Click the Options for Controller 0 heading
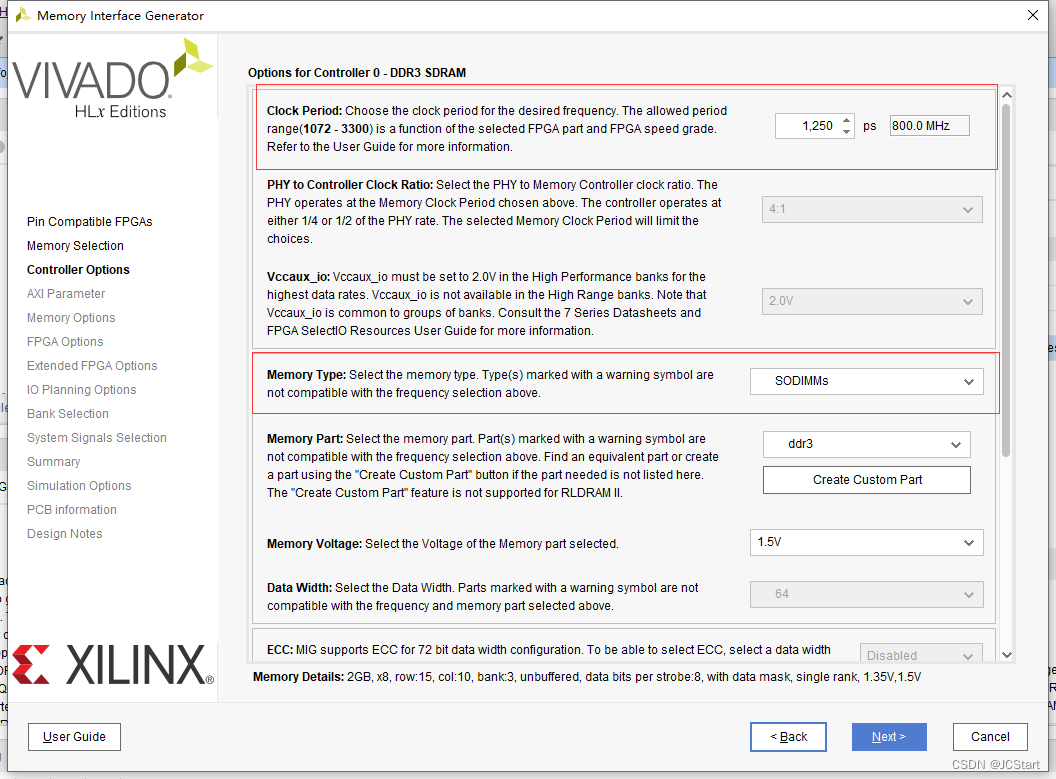Viewport: 1056px width, 779px height. 357,73
